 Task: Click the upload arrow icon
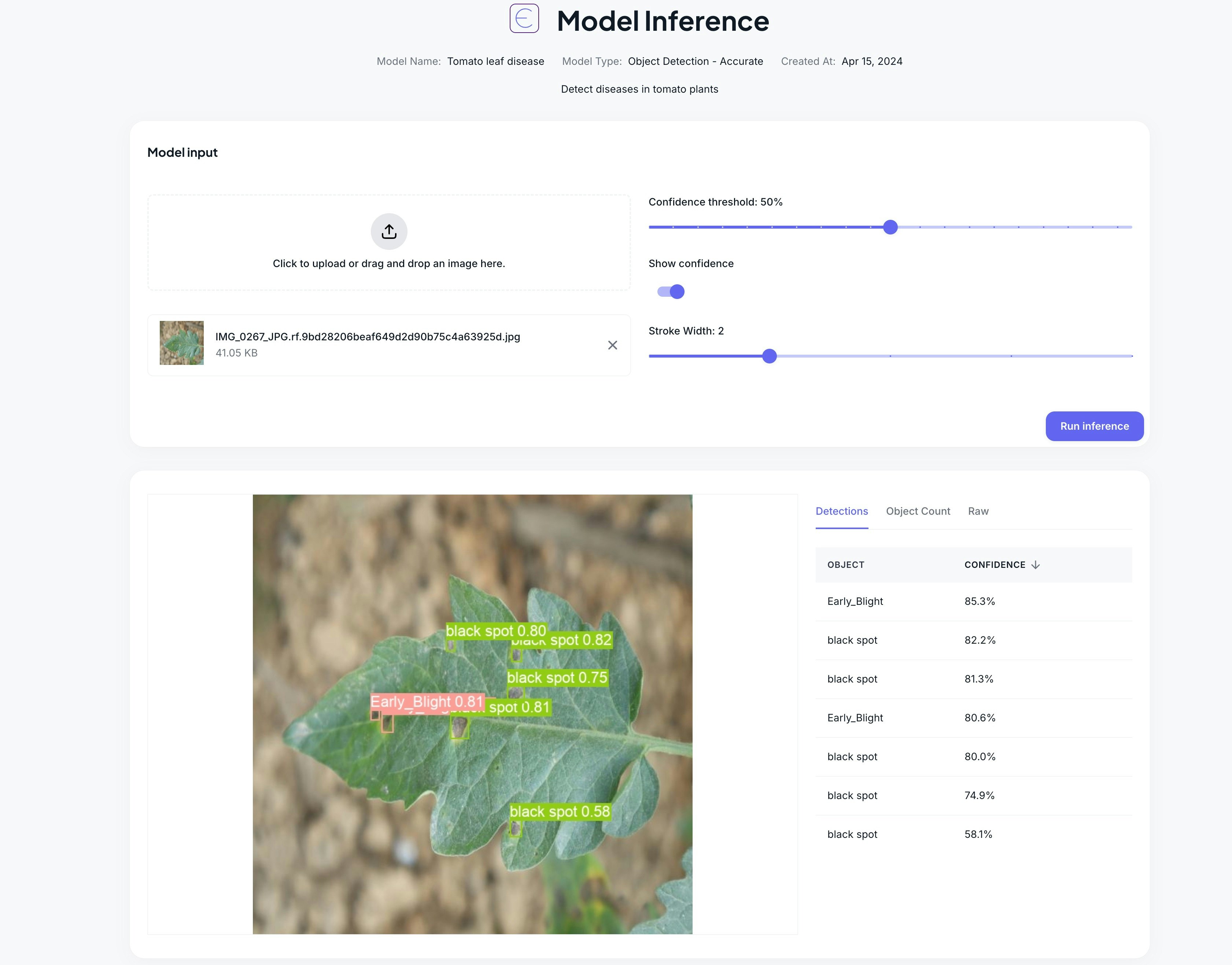click(389, 231)
